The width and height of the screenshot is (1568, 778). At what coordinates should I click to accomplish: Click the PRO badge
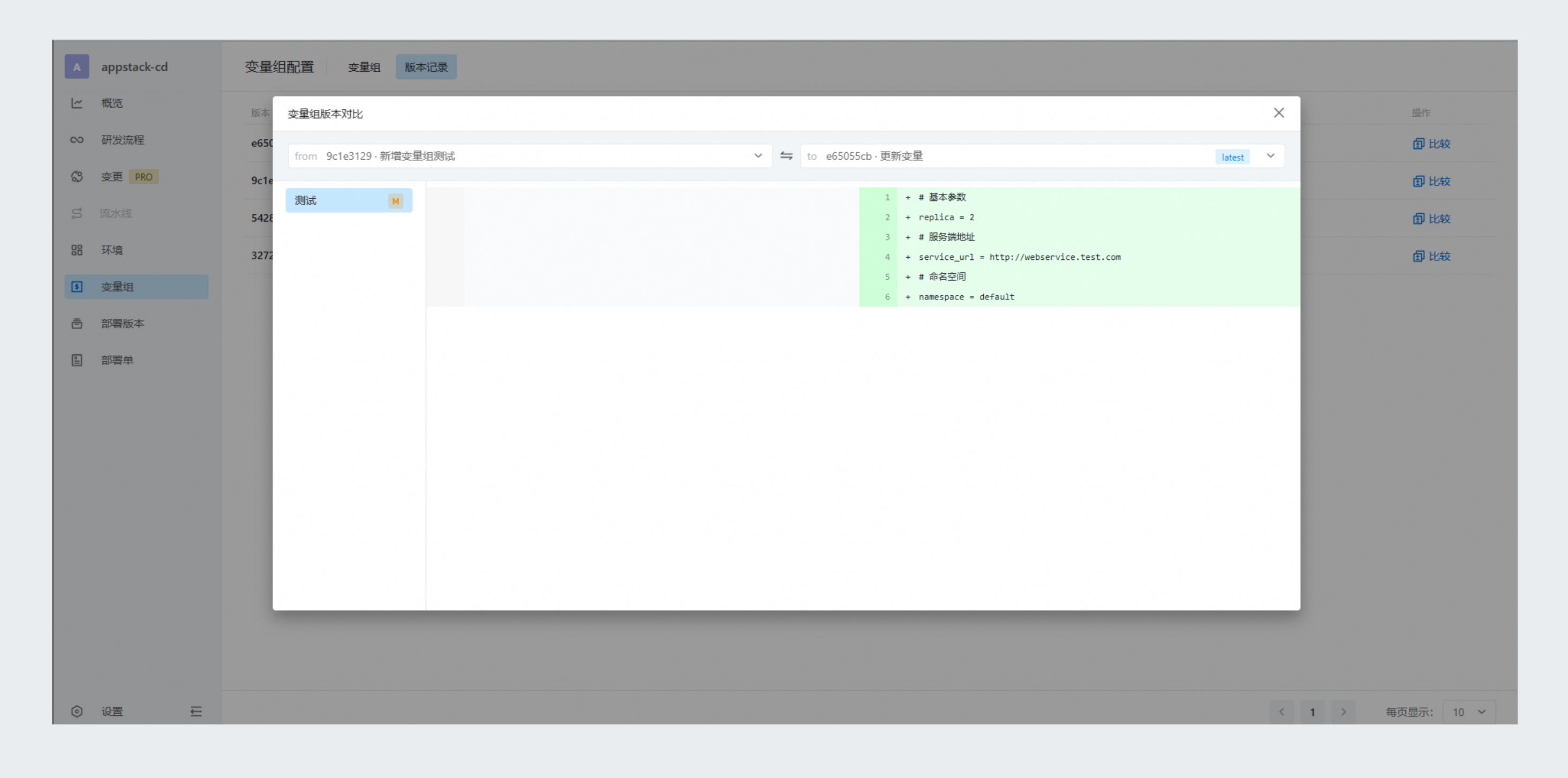[144, 177]
